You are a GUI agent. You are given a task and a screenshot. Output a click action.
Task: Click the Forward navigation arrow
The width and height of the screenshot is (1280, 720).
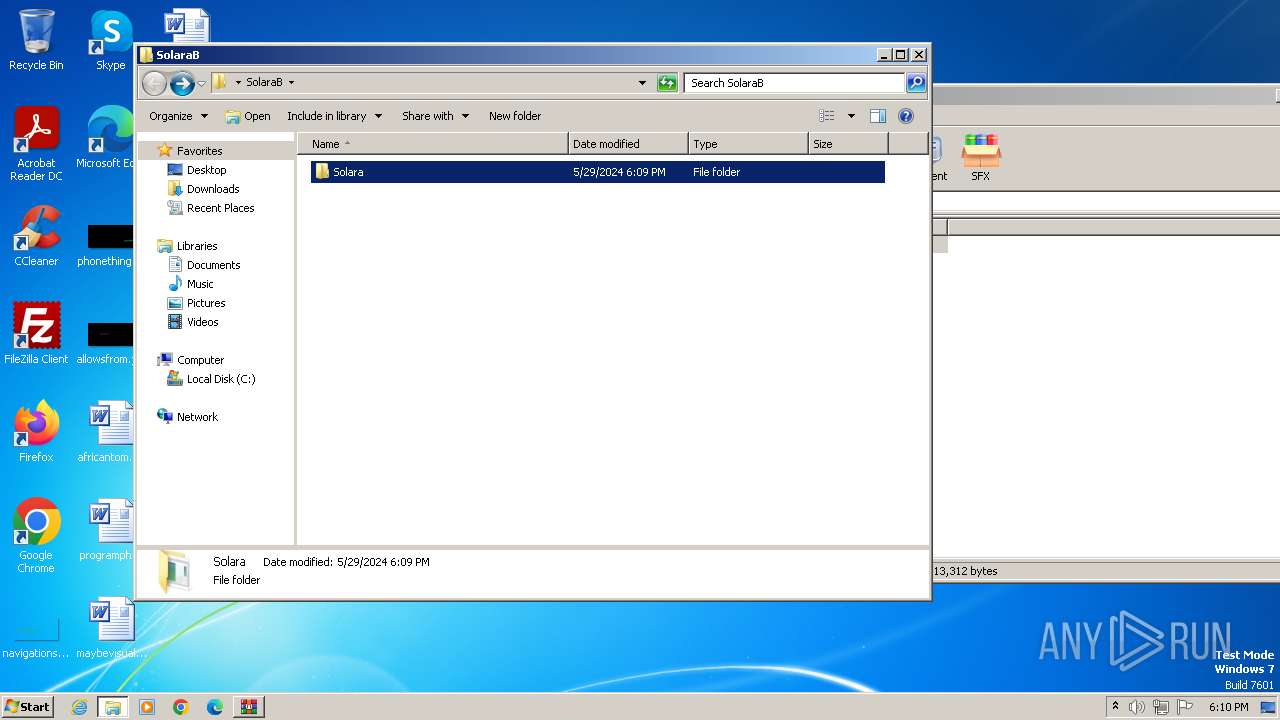[182, 83]
